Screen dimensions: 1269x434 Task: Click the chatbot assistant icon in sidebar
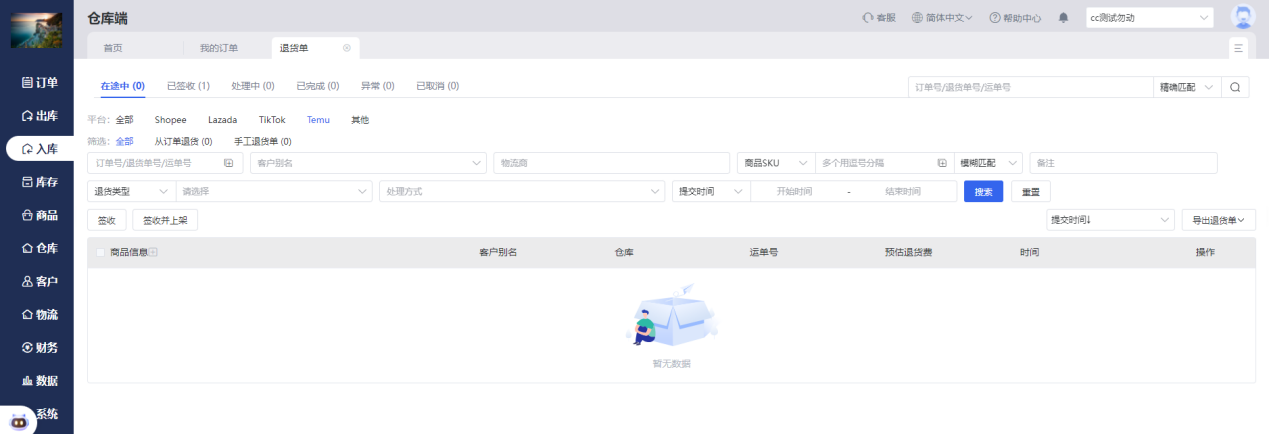point(18,419)
